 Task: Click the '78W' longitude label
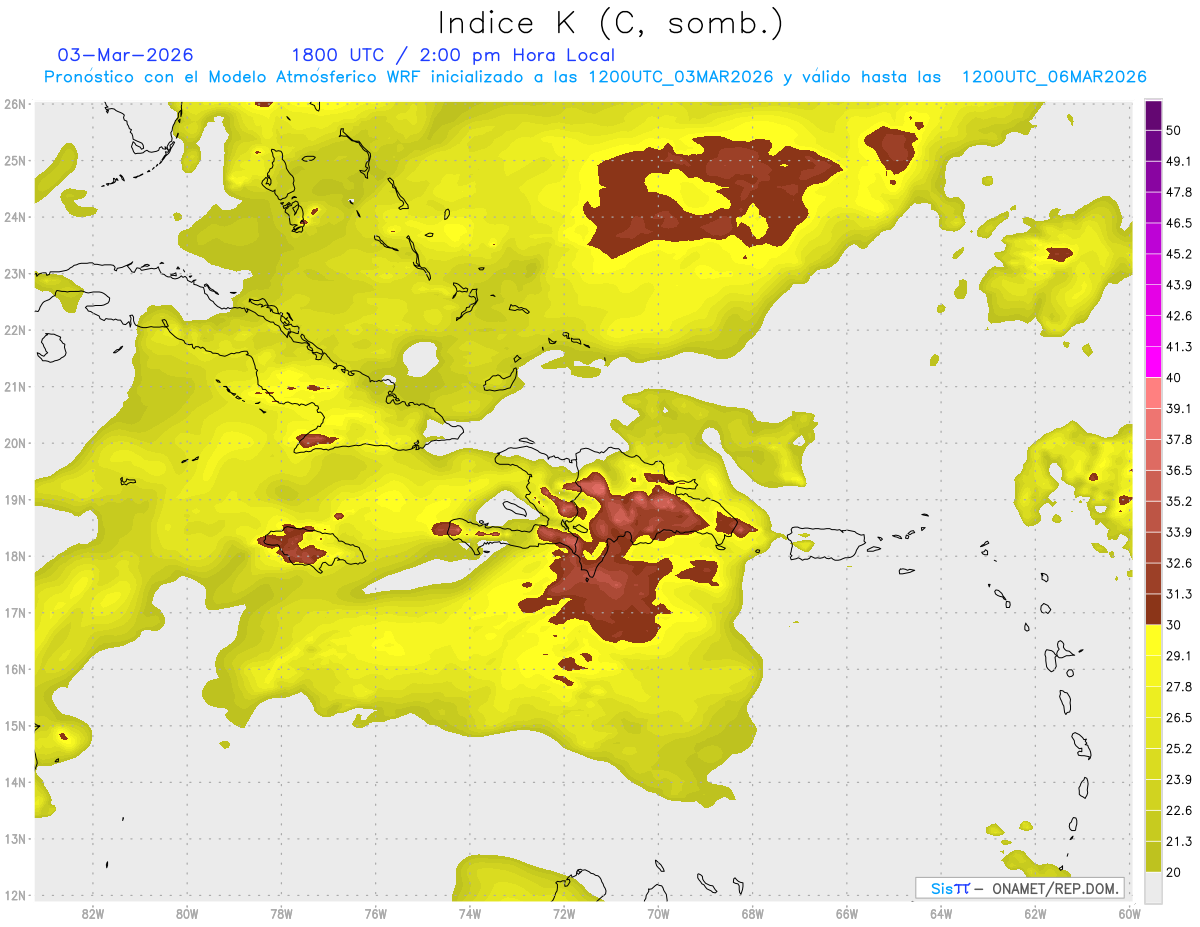[x=281, y=913]
